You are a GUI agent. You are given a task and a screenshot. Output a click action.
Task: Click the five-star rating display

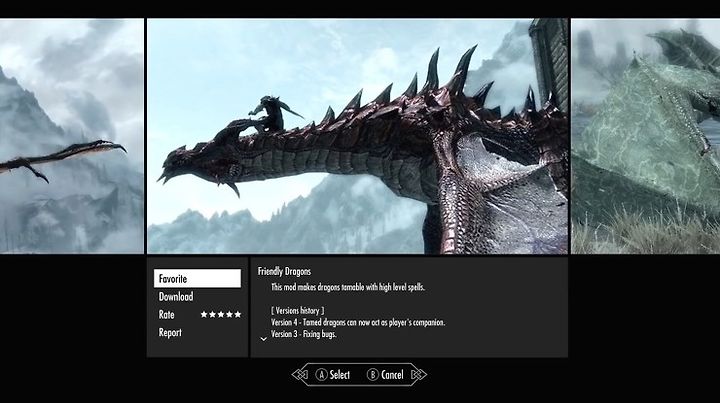(221, 314)
